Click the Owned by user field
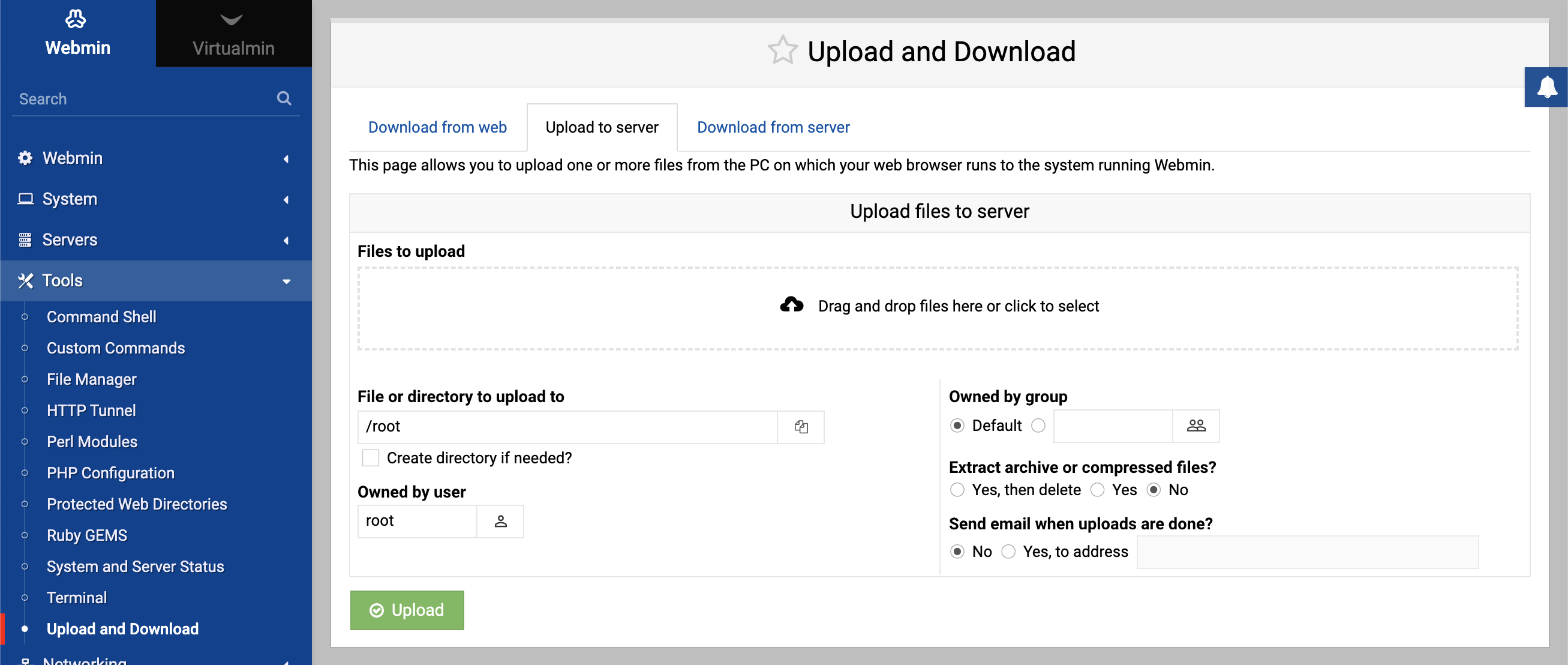 coord(417,521)
